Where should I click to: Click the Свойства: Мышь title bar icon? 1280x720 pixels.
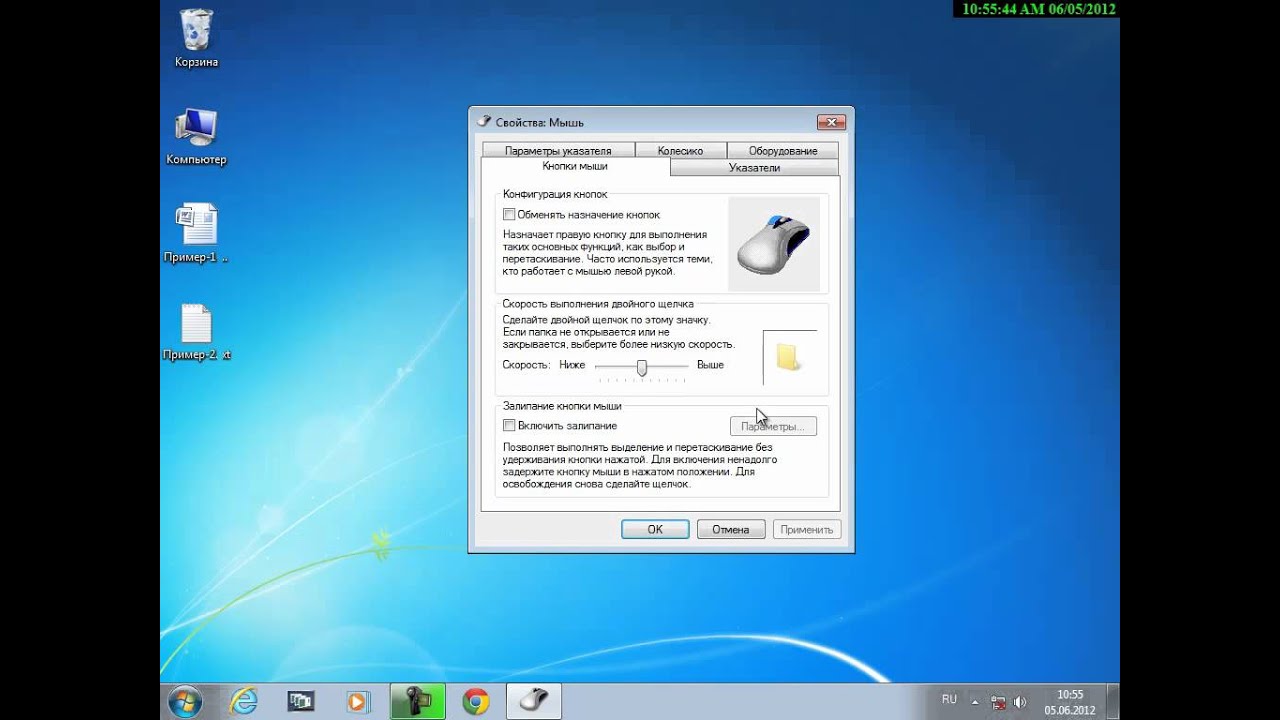point(484,122)
